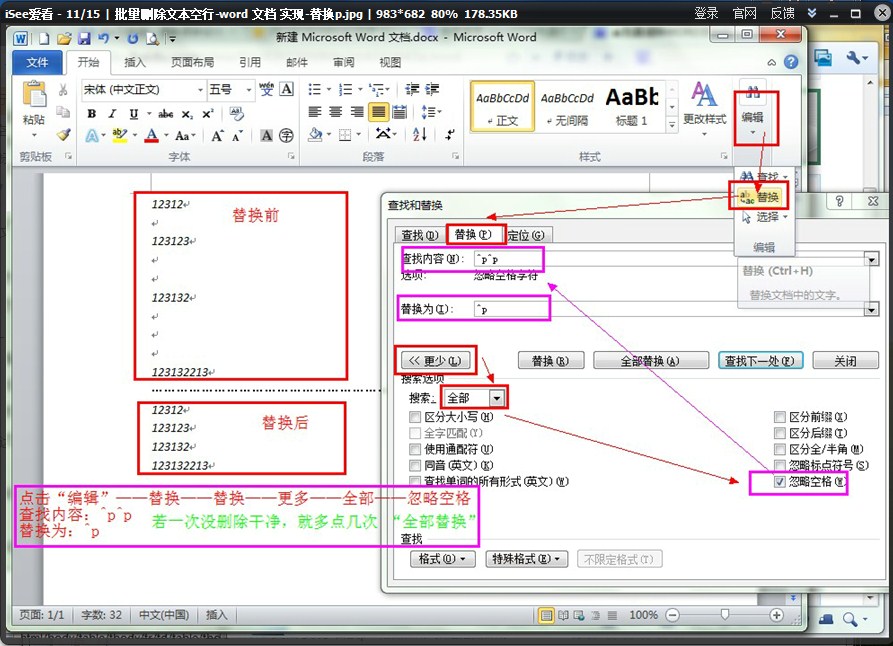893x646 pixels.
Task: Click the zoom slider handle
Action: pyautogui.click(x=724, y=615)
